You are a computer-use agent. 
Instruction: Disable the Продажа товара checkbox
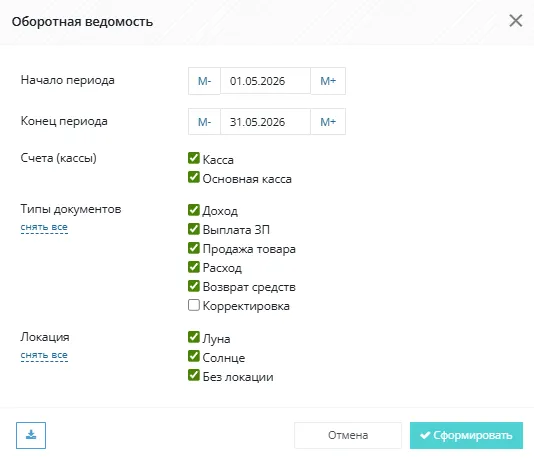click(x=194, y=248)
